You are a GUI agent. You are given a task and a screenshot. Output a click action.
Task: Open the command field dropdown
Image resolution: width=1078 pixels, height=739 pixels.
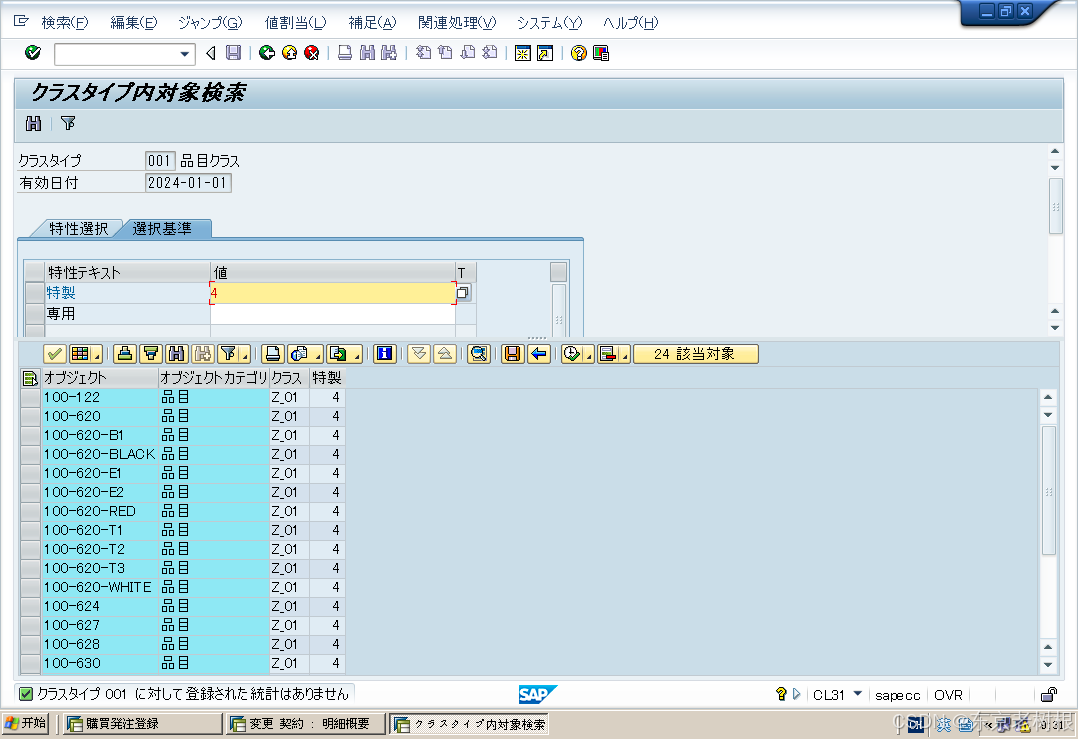pos(184,53)
